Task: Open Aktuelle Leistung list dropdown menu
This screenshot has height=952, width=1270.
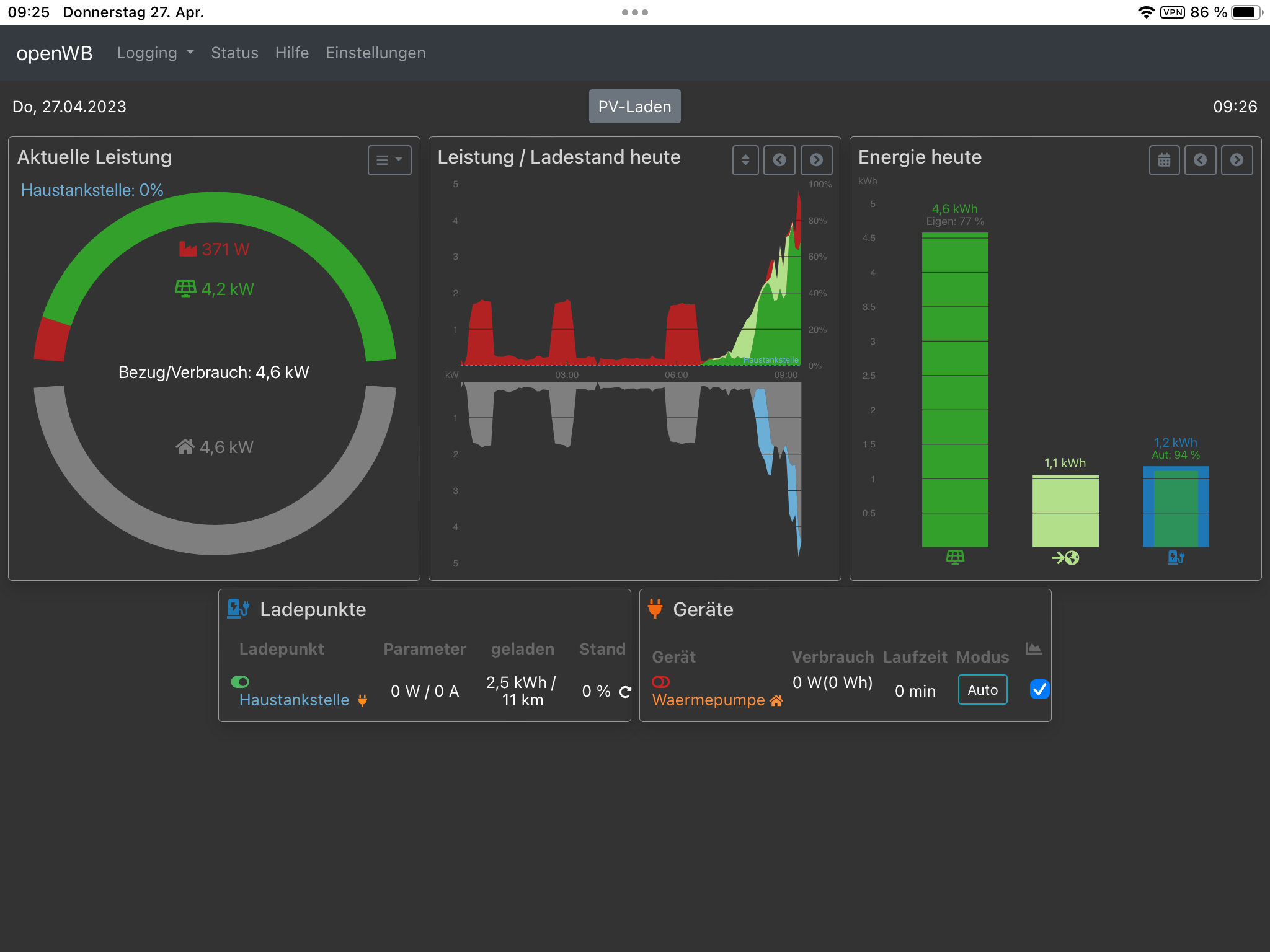Action: [x=389, y=161]
